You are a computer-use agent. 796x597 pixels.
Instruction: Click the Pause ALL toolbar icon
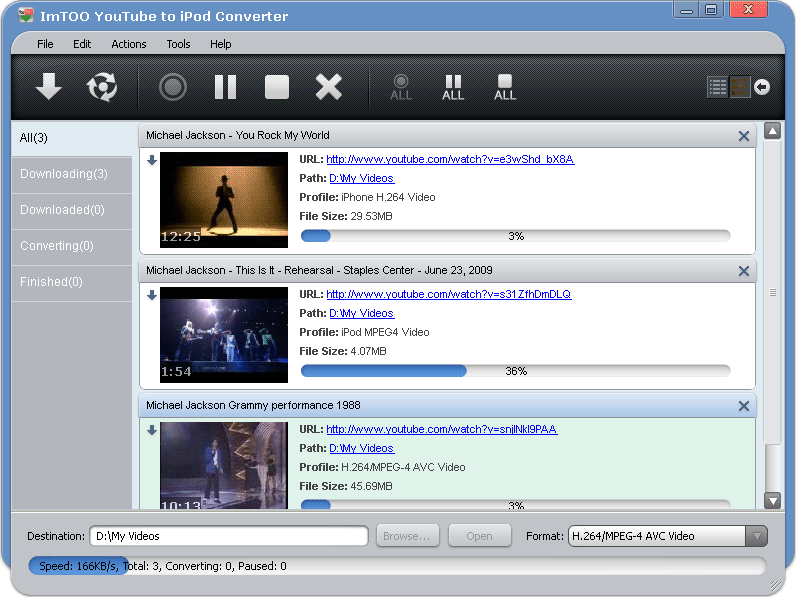pos(453,87)
